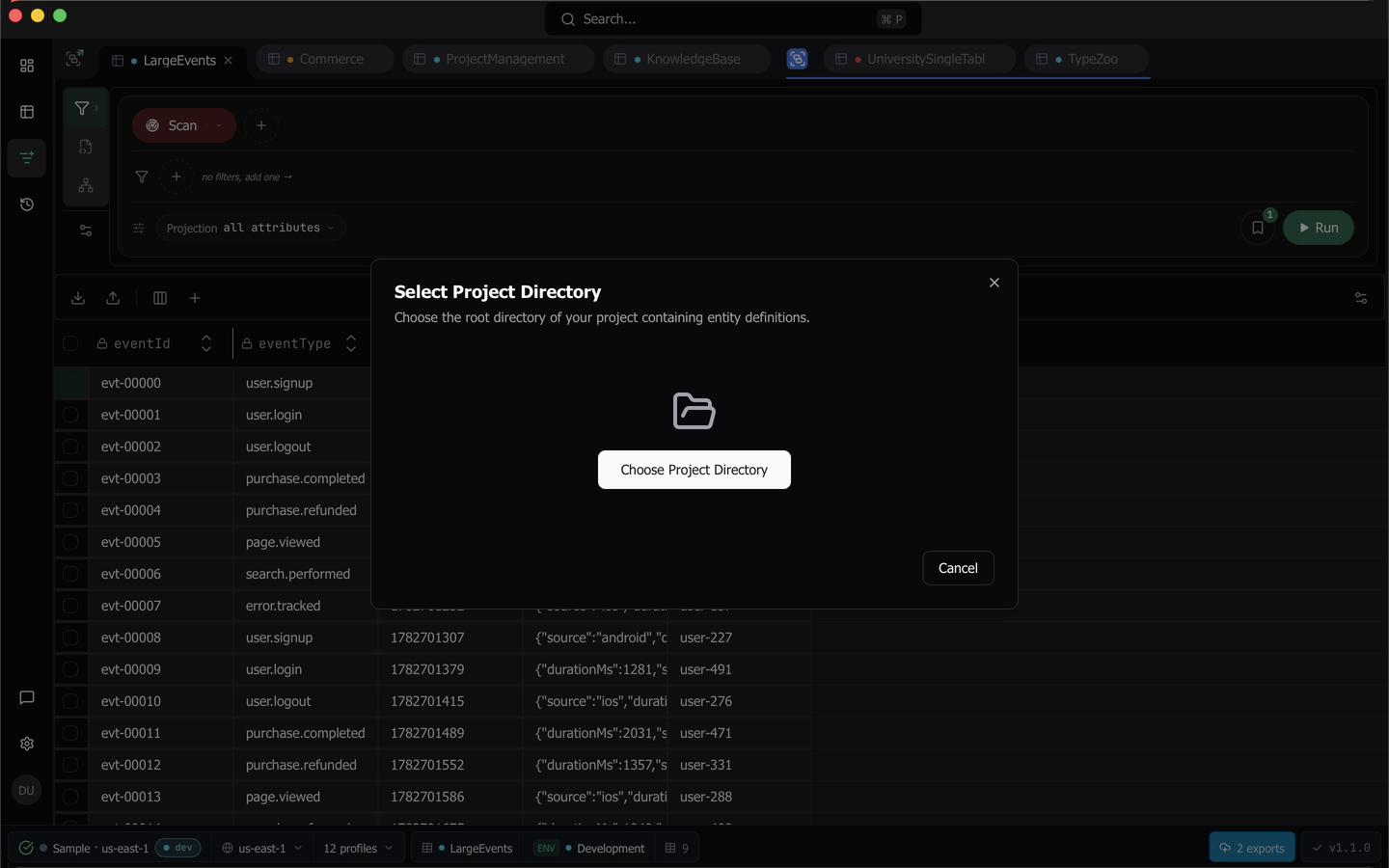The width and height of the screenshot is (1389, 868).
Task: Click the download import icon above the table
Action: coord(78,298)
